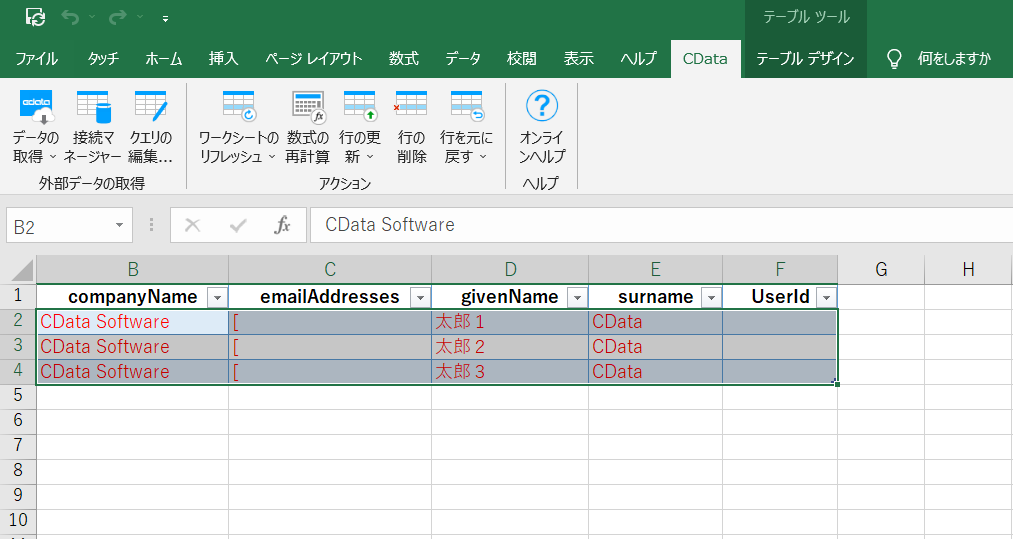Switch to the ページ レイアウト tab
The width and height of the screenshot is (1013, 539).
313,59
